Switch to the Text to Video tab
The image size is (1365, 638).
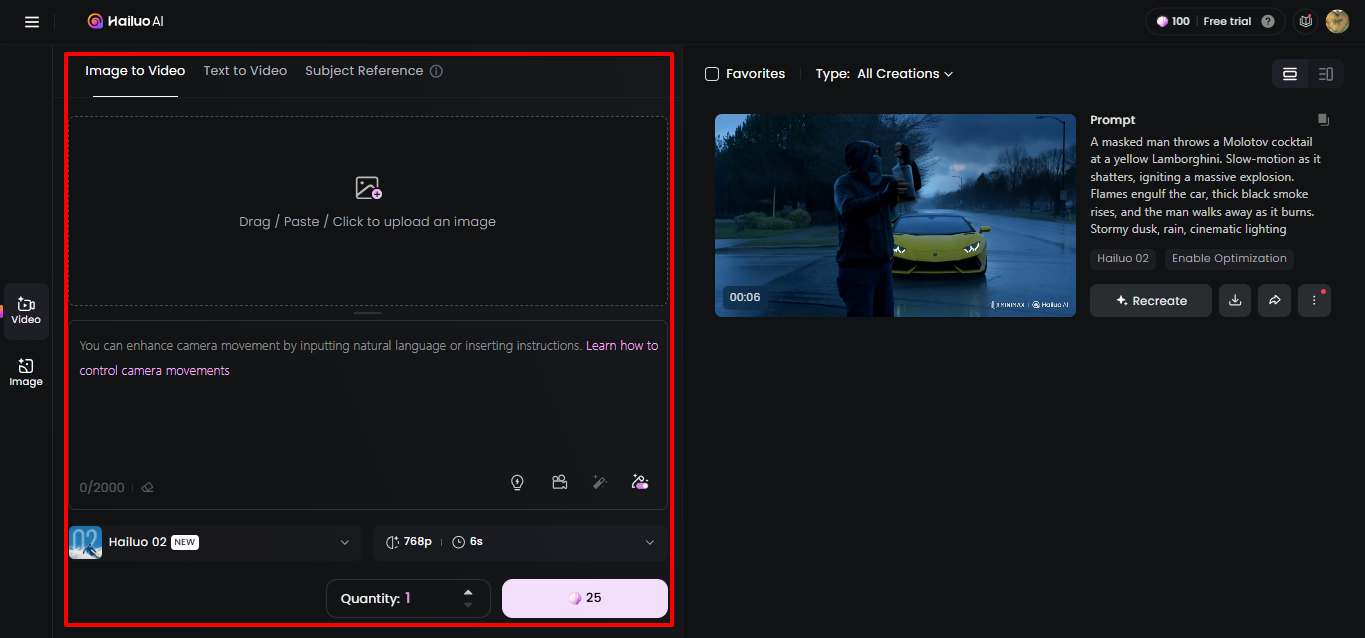coord(245,71)
